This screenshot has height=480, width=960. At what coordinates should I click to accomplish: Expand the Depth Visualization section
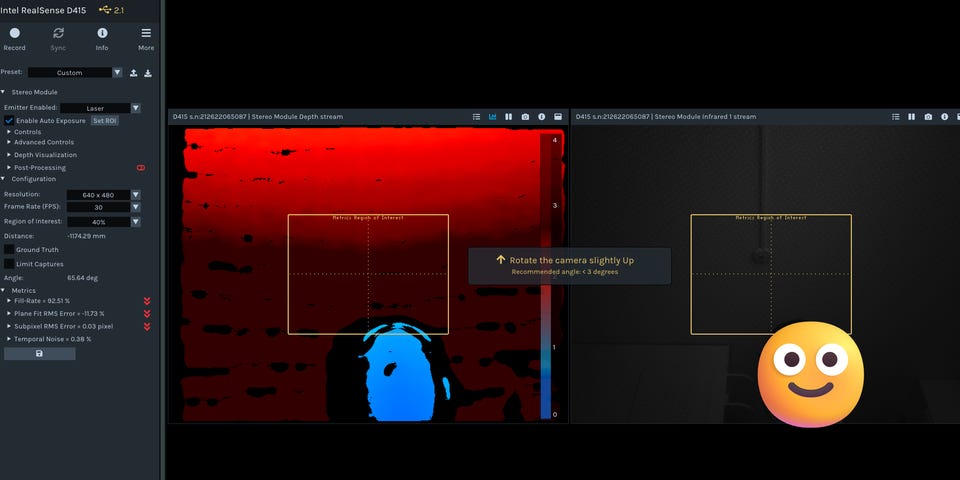click(9, 155)
